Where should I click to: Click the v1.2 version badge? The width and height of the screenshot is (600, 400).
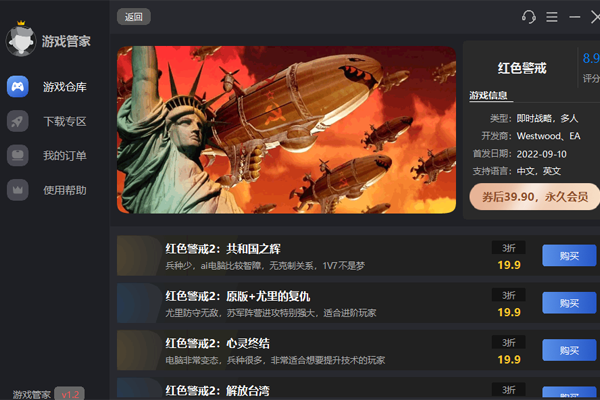coord(70,394)
